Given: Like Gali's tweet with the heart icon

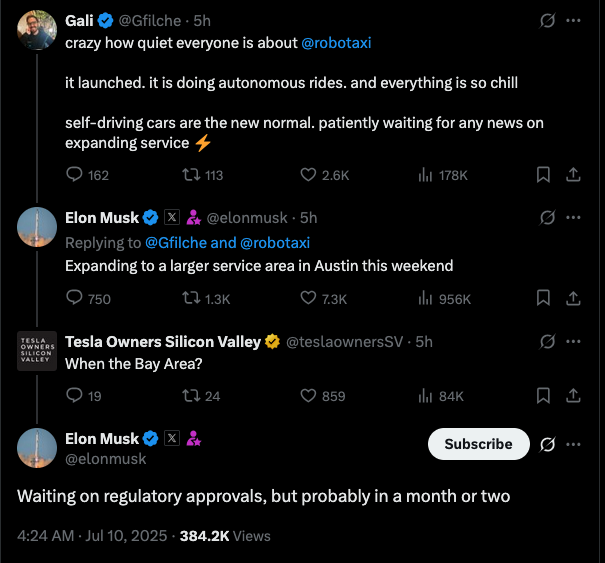Looking at the screenshot, I should pyautogui.click(x=308, y=175).
